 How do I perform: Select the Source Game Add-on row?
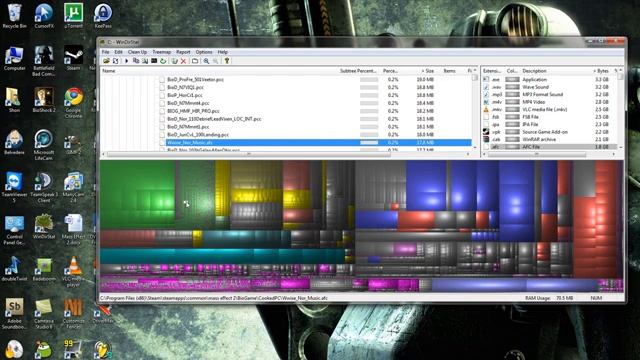[549, 132]
